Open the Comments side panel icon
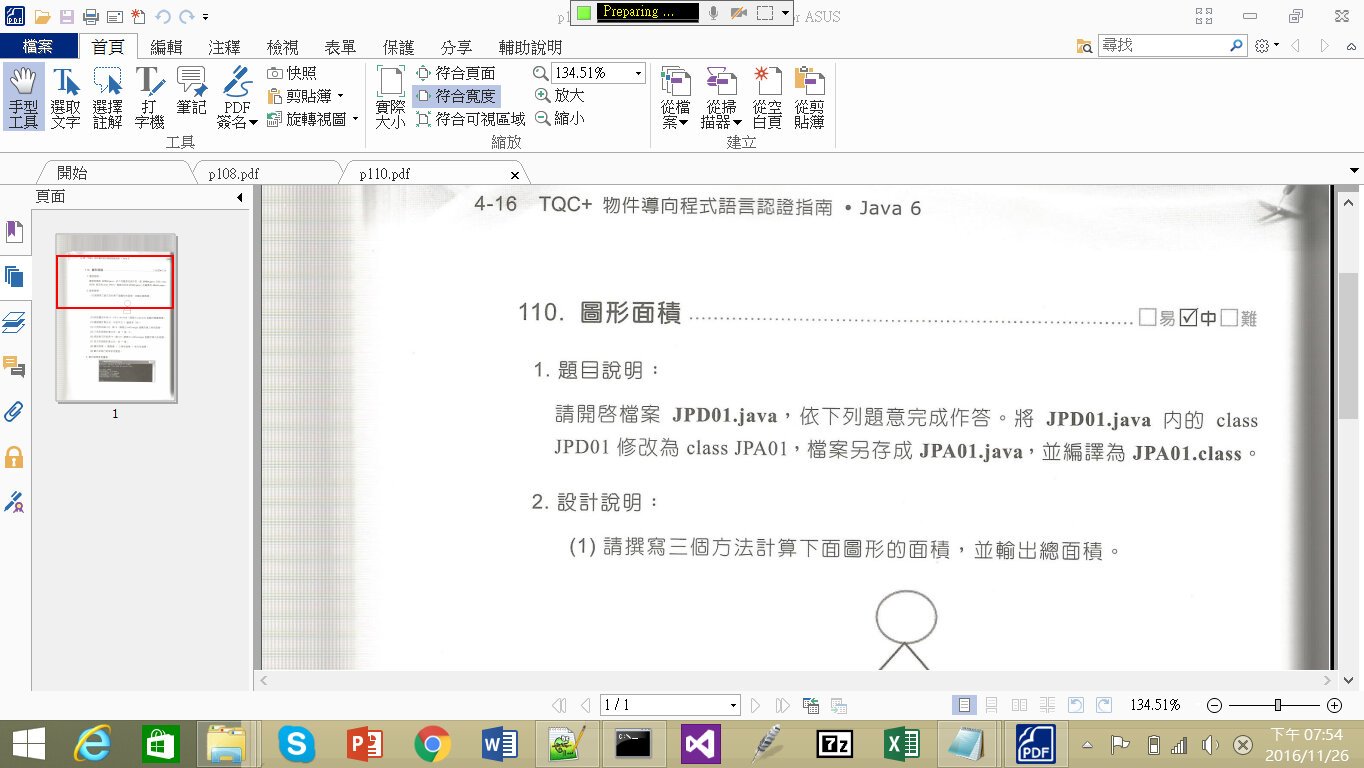Screen dimensions: 1364x768 pos(14,367)
